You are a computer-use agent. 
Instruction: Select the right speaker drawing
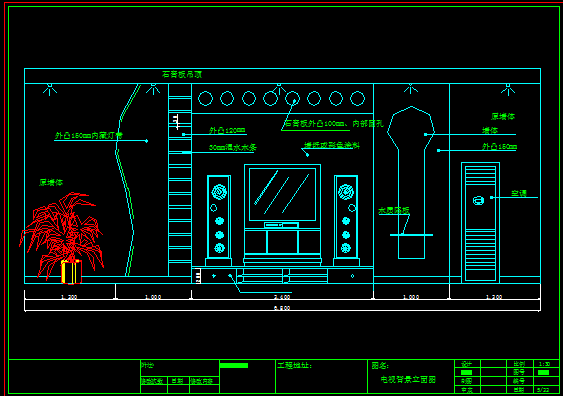pos(346,220)
